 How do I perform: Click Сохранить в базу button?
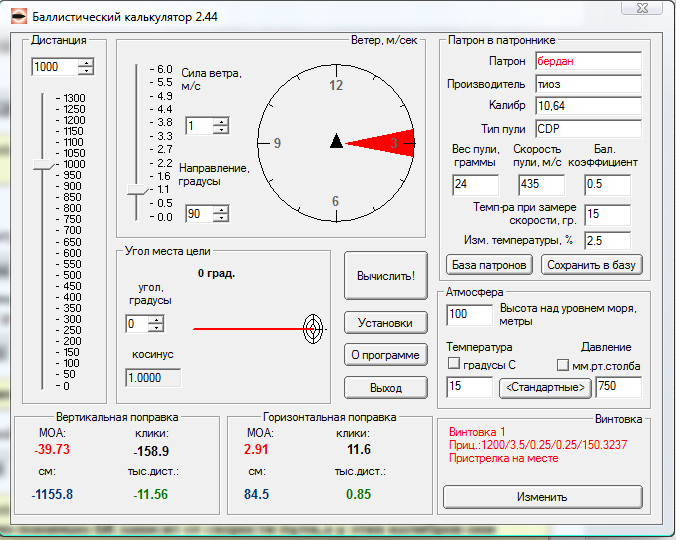tap(592, 265)
